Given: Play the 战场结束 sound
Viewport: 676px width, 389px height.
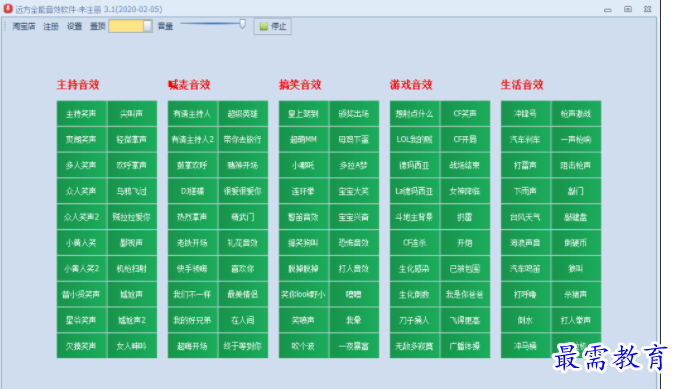Looking at the screenshot, I should point(465,165).
